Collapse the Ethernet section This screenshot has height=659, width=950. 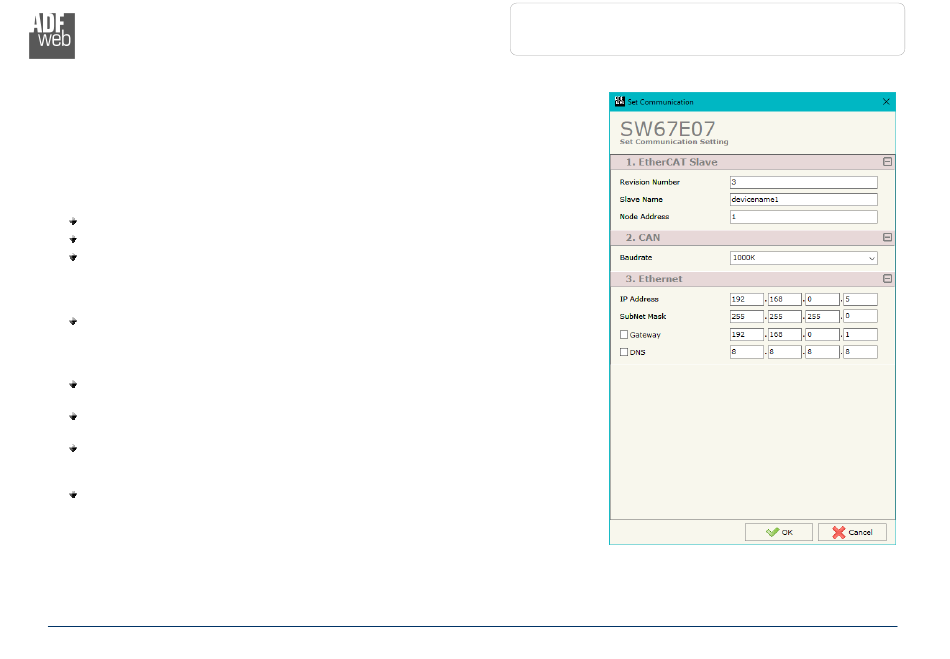point(888,279)
